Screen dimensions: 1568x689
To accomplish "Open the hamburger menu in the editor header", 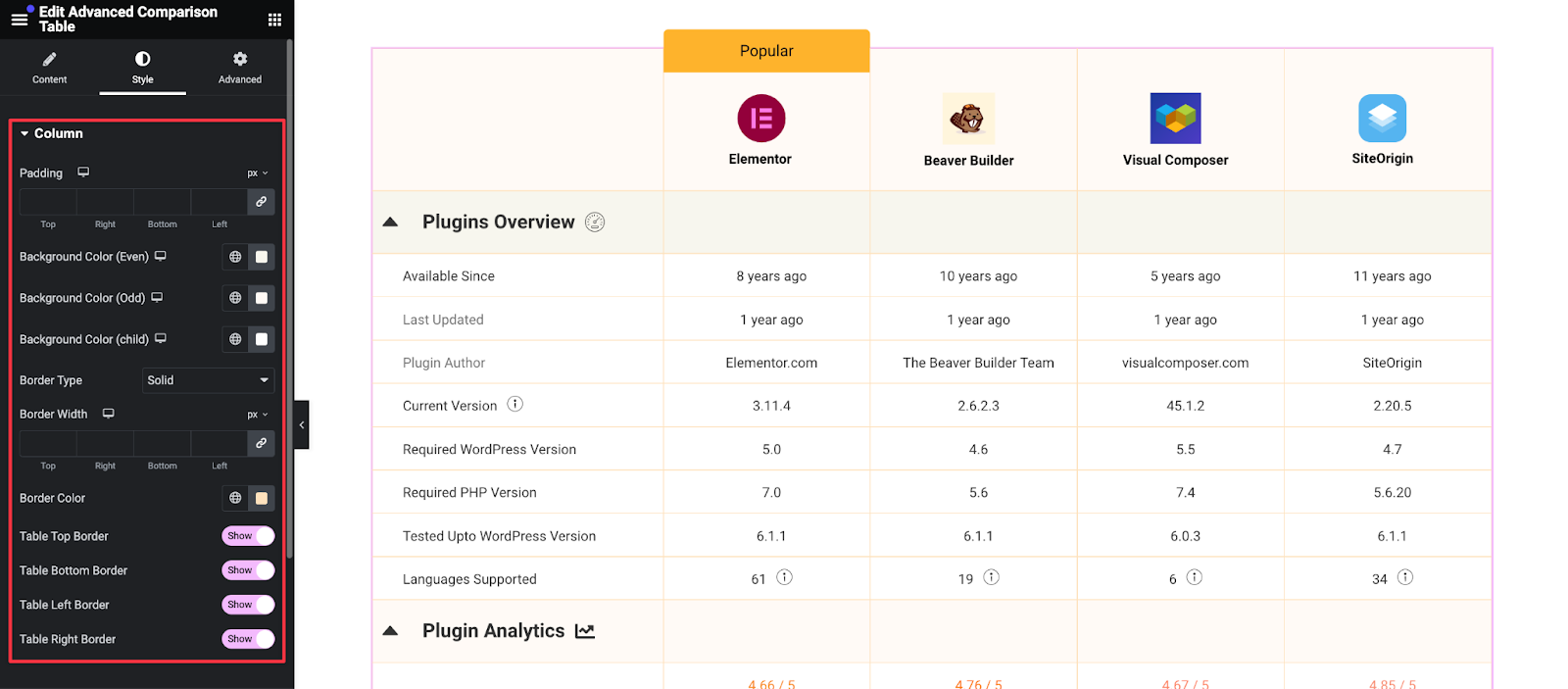I will click(x=19, y=19).
